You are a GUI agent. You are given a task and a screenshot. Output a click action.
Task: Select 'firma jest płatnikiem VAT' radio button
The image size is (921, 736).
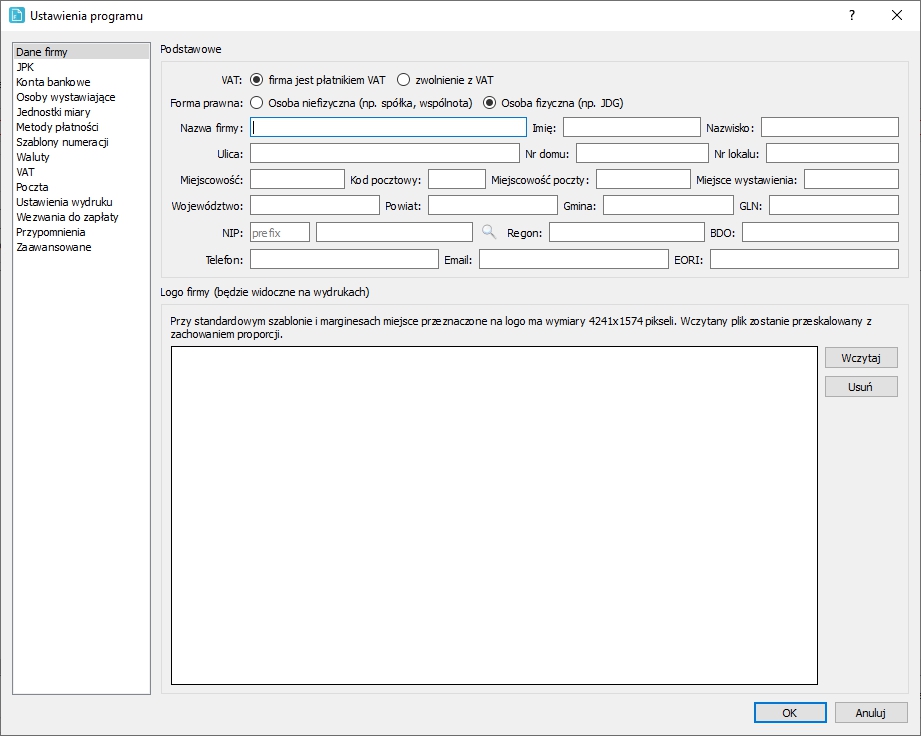click(257, 80)
